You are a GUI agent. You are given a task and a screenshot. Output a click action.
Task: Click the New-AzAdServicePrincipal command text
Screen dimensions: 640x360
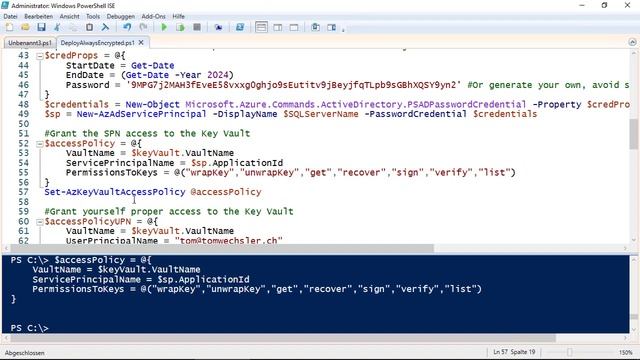pyautogui.click(x=141, y=114)
